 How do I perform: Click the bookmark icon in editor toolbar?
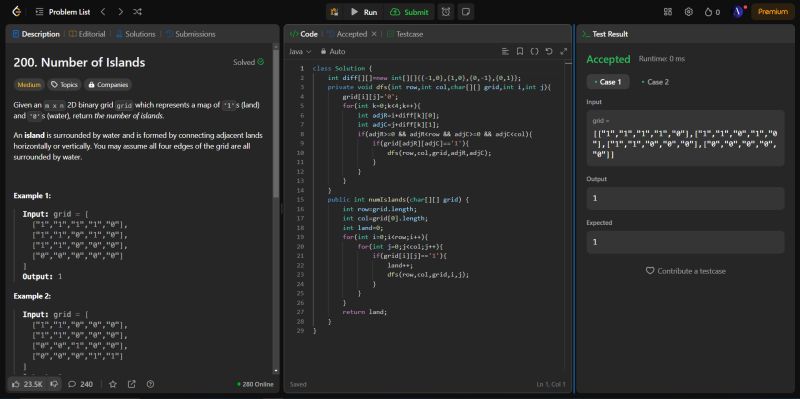click(x=520, y=52)
